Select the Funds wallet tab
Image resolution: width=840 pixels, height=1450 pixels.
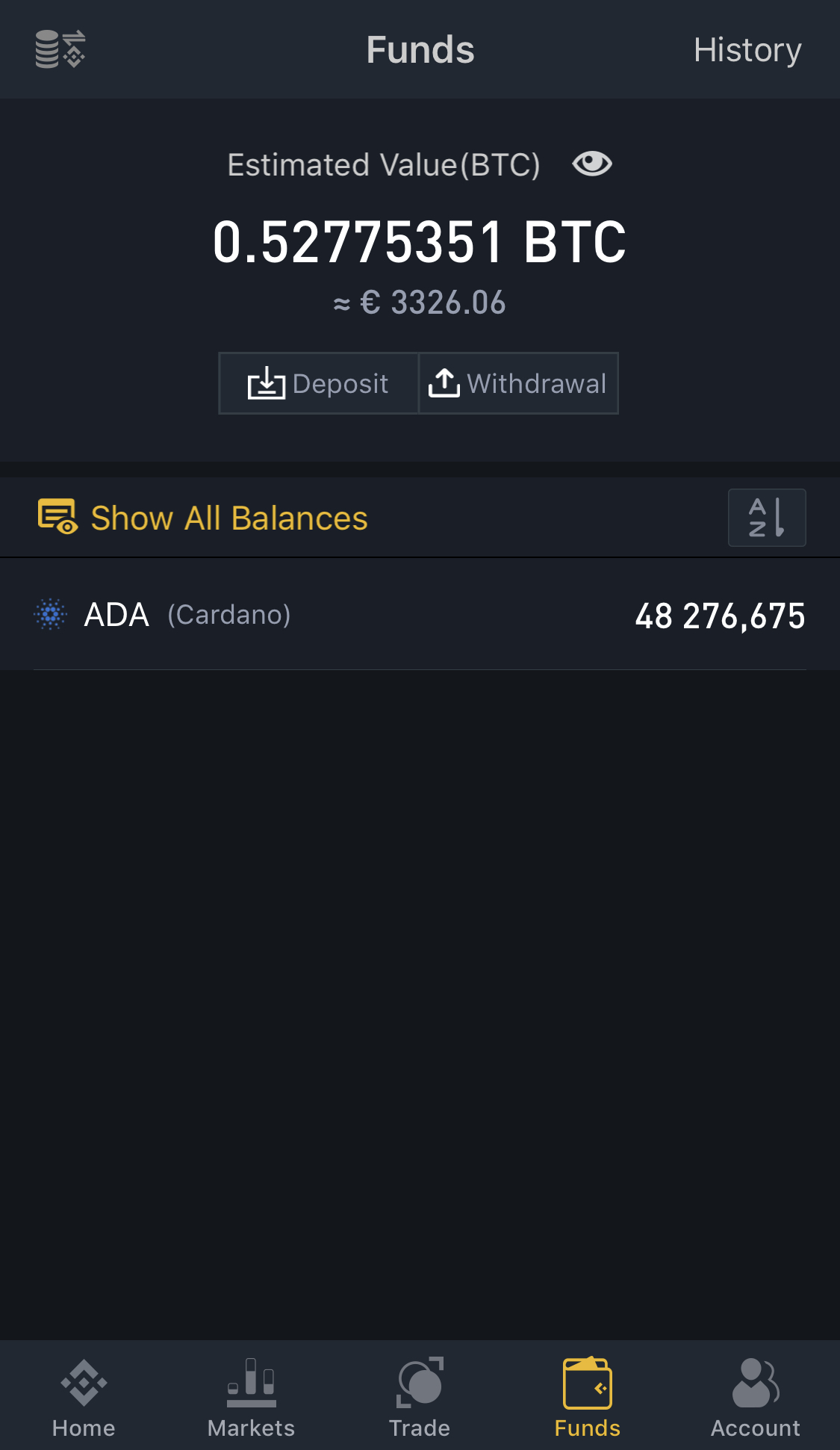pyautogui.click(x=588, y=1397)
